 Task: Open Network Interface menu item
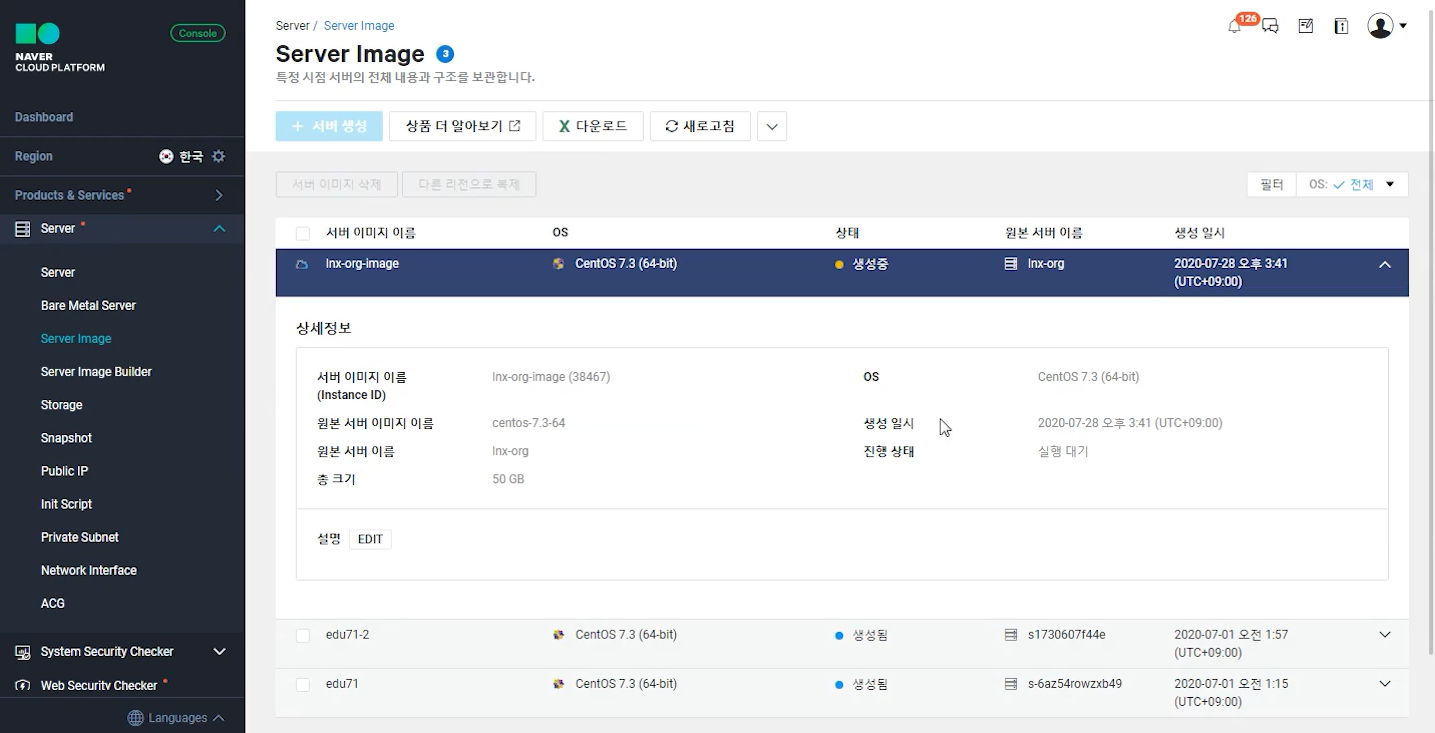89,570
